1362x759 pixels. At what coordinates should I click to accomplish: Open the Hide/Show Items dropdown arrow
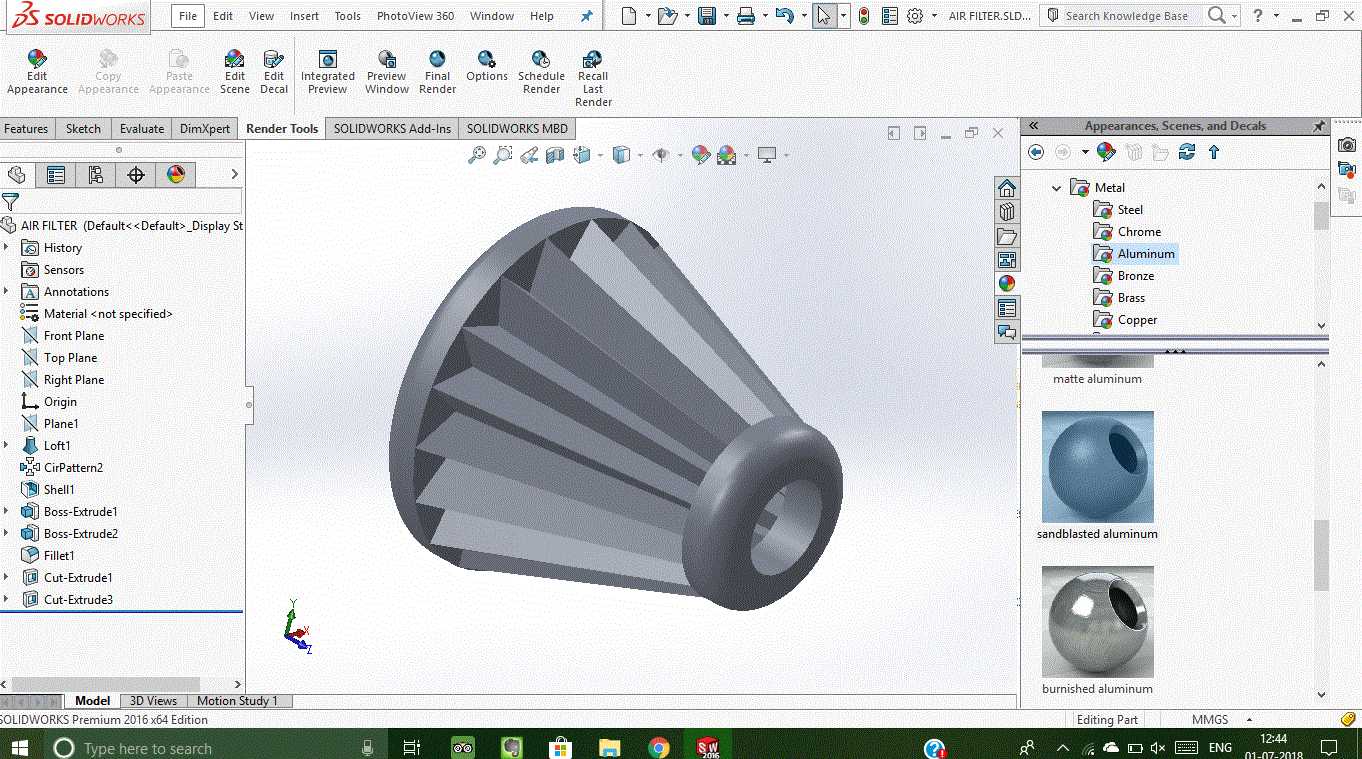679,155
